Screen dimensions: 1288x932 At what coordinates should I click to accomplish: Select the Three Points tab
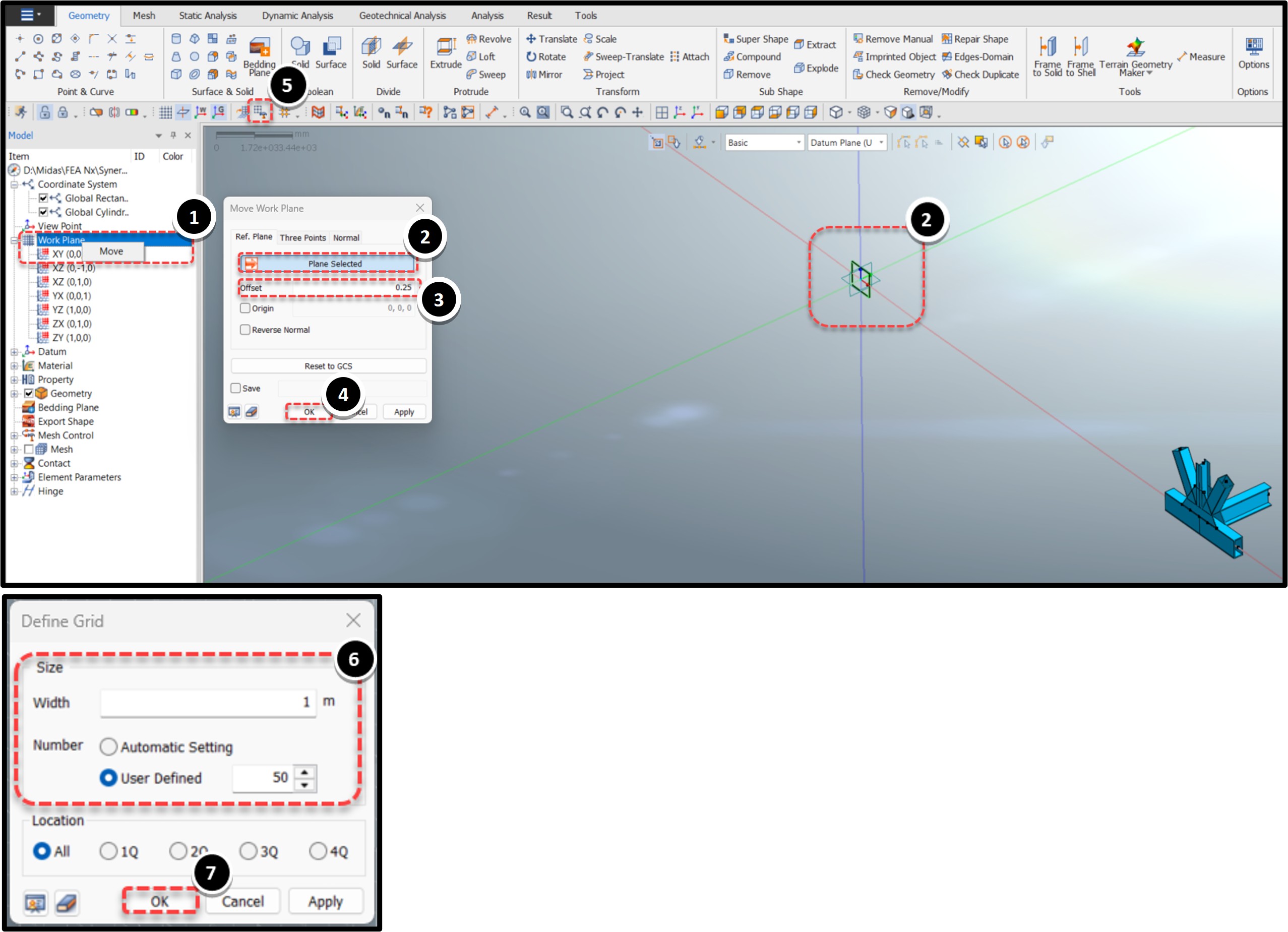point(302,237)
